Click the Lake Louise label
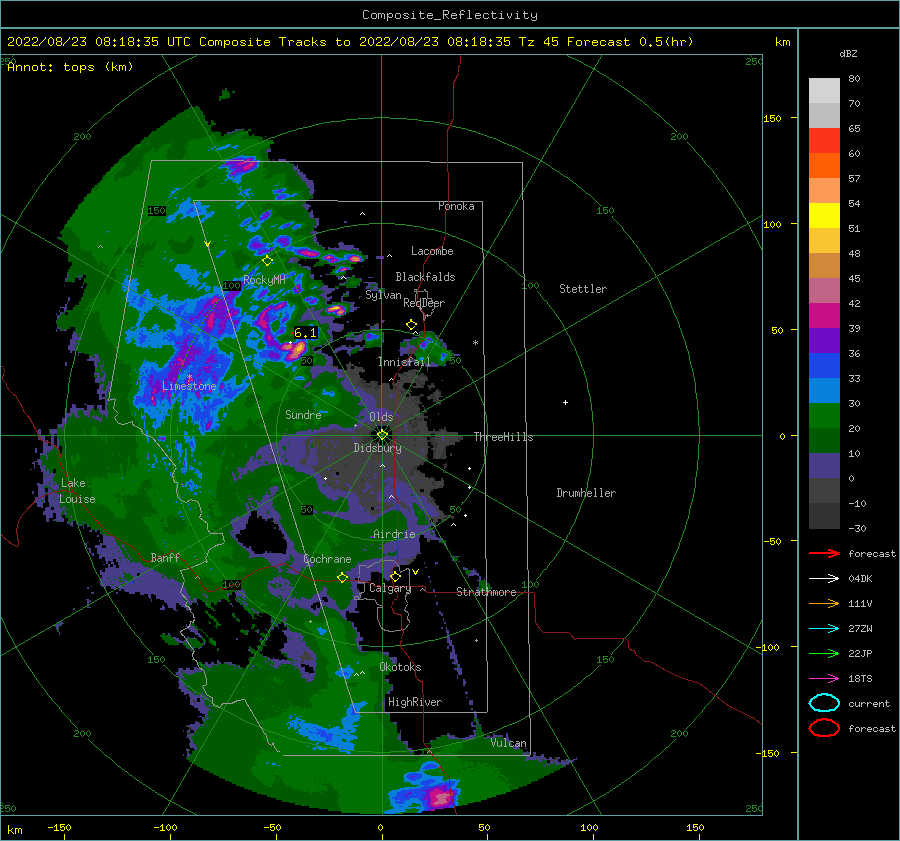 [x=77, y=491]
